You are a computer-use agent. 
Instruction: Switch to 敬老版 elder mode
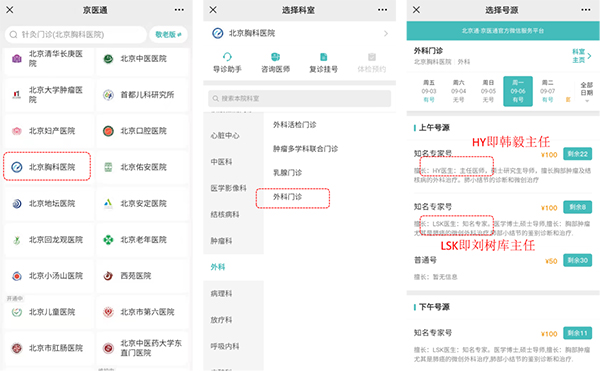pyautogui.click(x=168, y=34)
